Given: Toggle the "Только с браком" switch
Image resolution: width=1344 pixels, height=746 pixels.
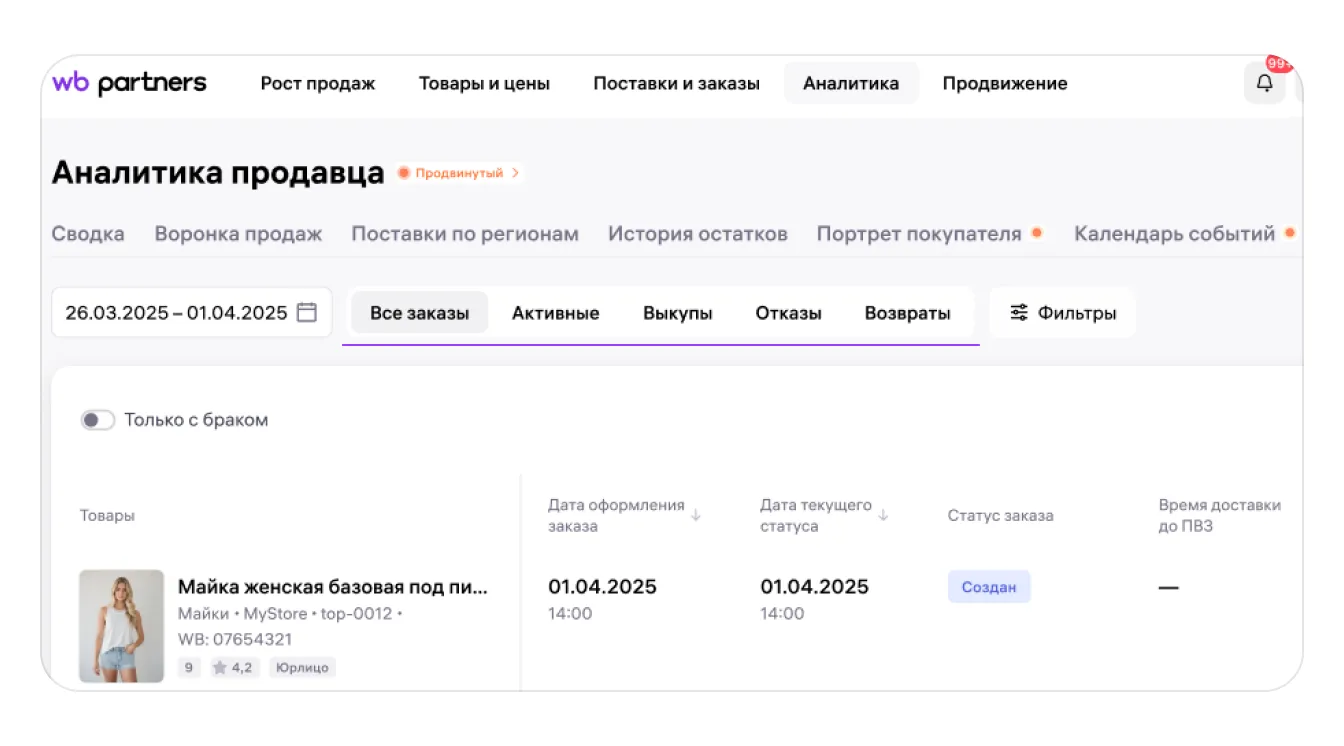Looking at the screenshot, I should click(x=97, y=420).
